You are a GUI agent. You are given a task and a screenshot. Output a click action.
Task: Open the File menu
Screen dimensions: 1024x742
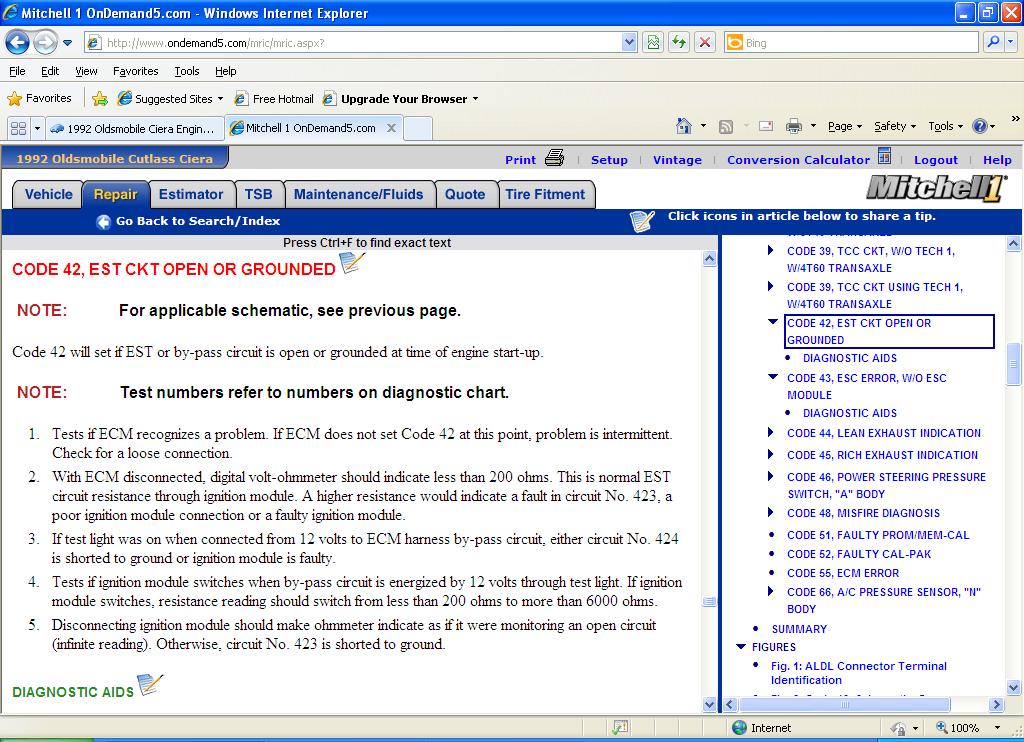(17, 71)
